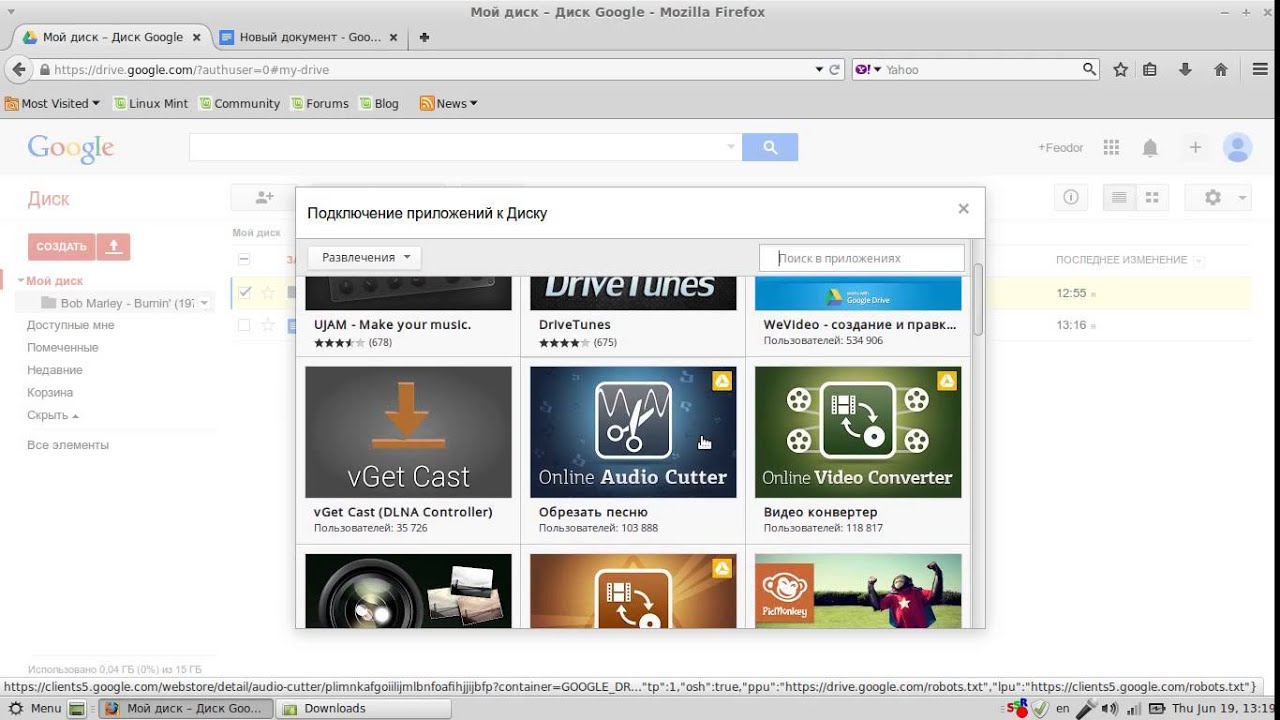The height and width of the screenshot is (720, 1280).
Task: Expand the Drive search options arrow
Action: 731,147
